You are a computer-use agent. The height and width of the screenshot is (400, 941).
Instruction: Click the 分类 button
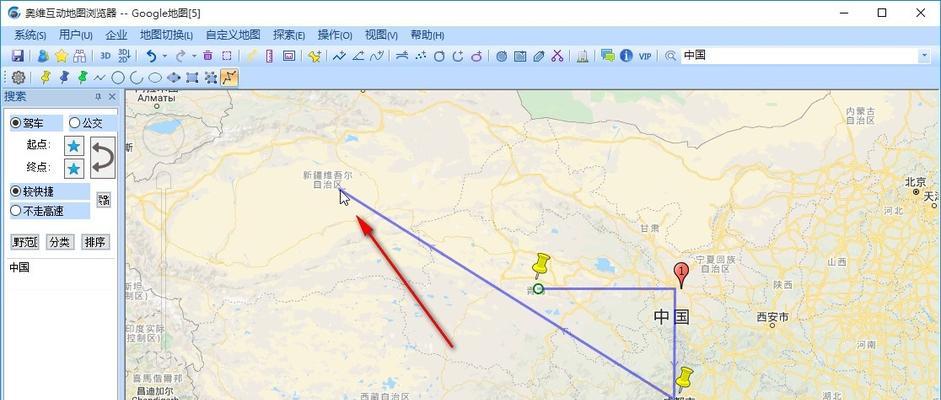pos(60,242)
